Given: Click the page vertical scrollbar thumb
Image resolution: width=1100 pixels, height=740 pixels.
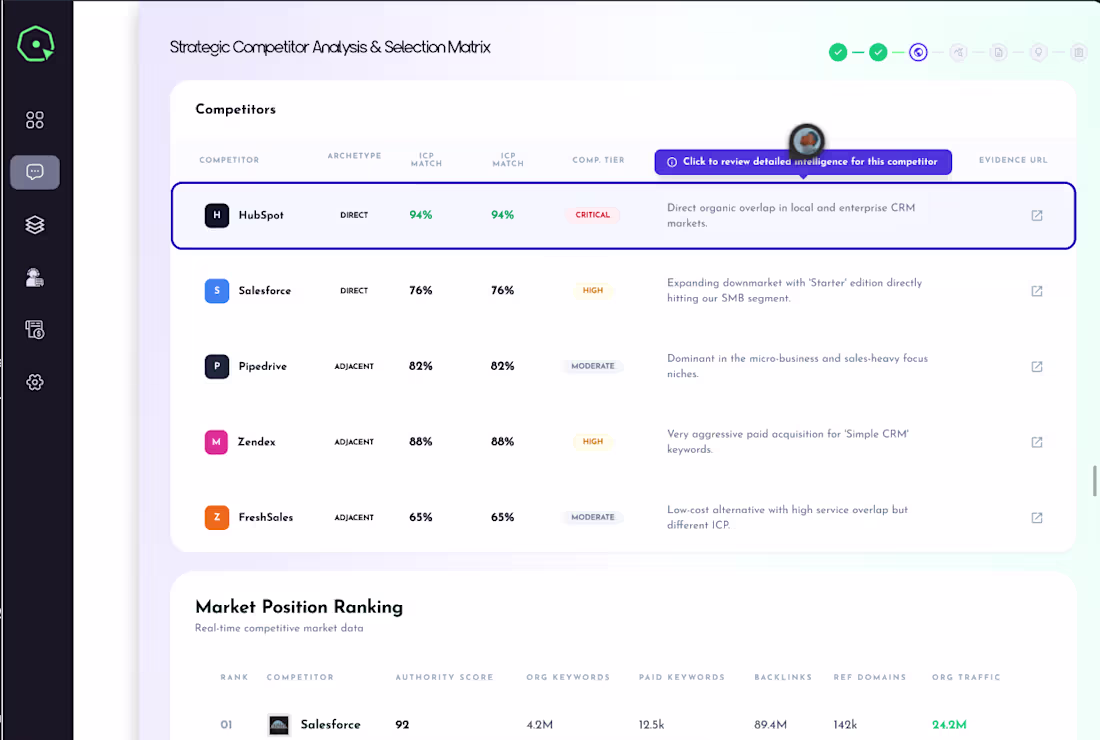Looking at the screenshot, I should pyautogui.click(x=1094, y=480).
